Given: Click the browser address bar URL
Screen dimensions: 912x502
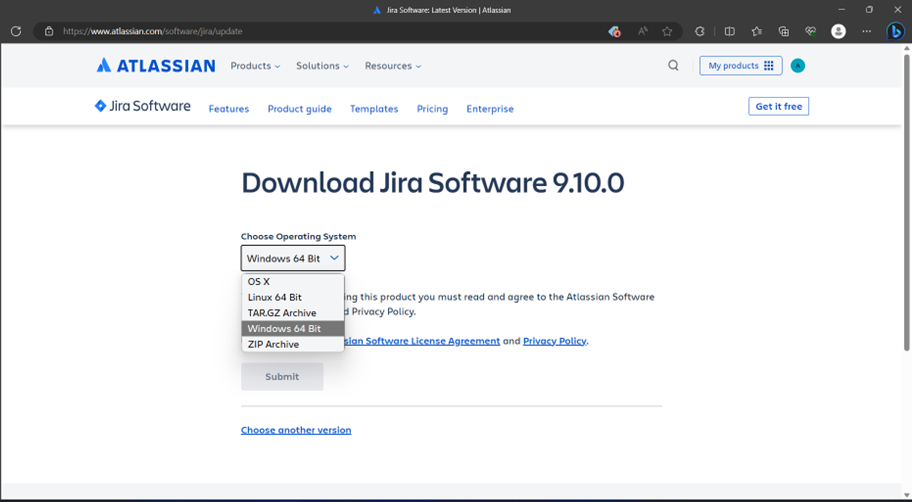Looking at the screenshot, I should [152, 31].
